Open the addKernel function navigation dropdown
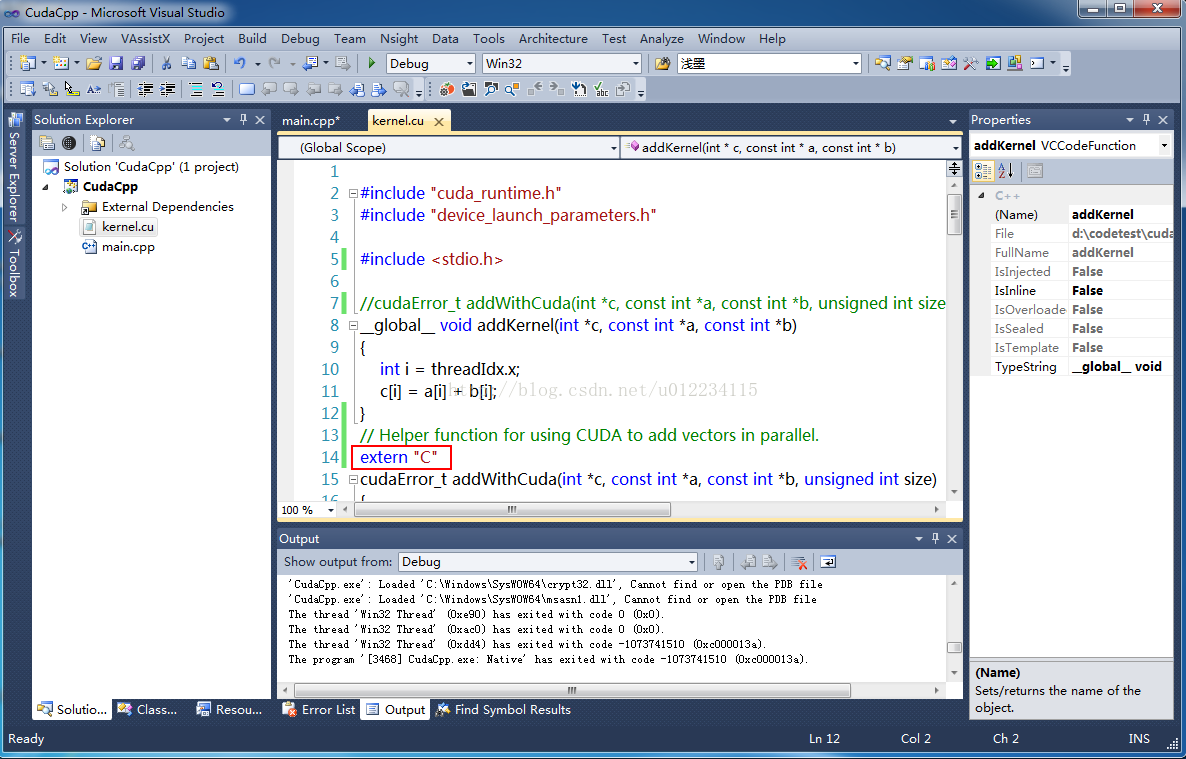 791,148
